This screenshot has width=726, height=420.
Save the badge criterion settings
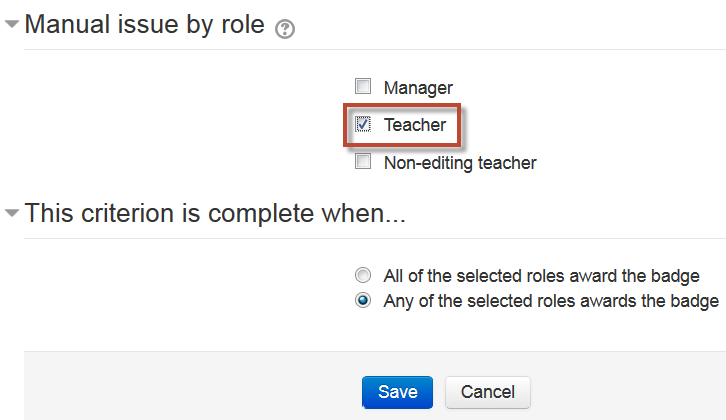point(397,392)
